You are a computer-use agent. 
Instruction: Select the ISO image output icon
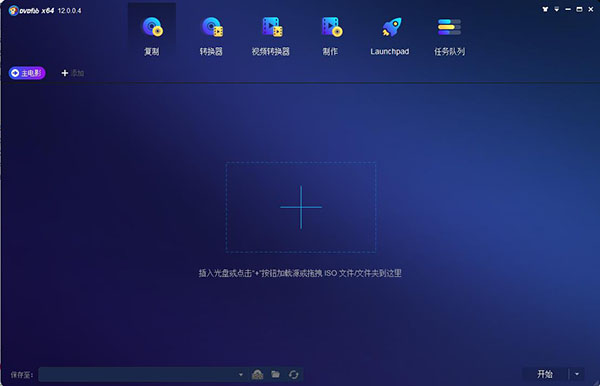[258, 374]
